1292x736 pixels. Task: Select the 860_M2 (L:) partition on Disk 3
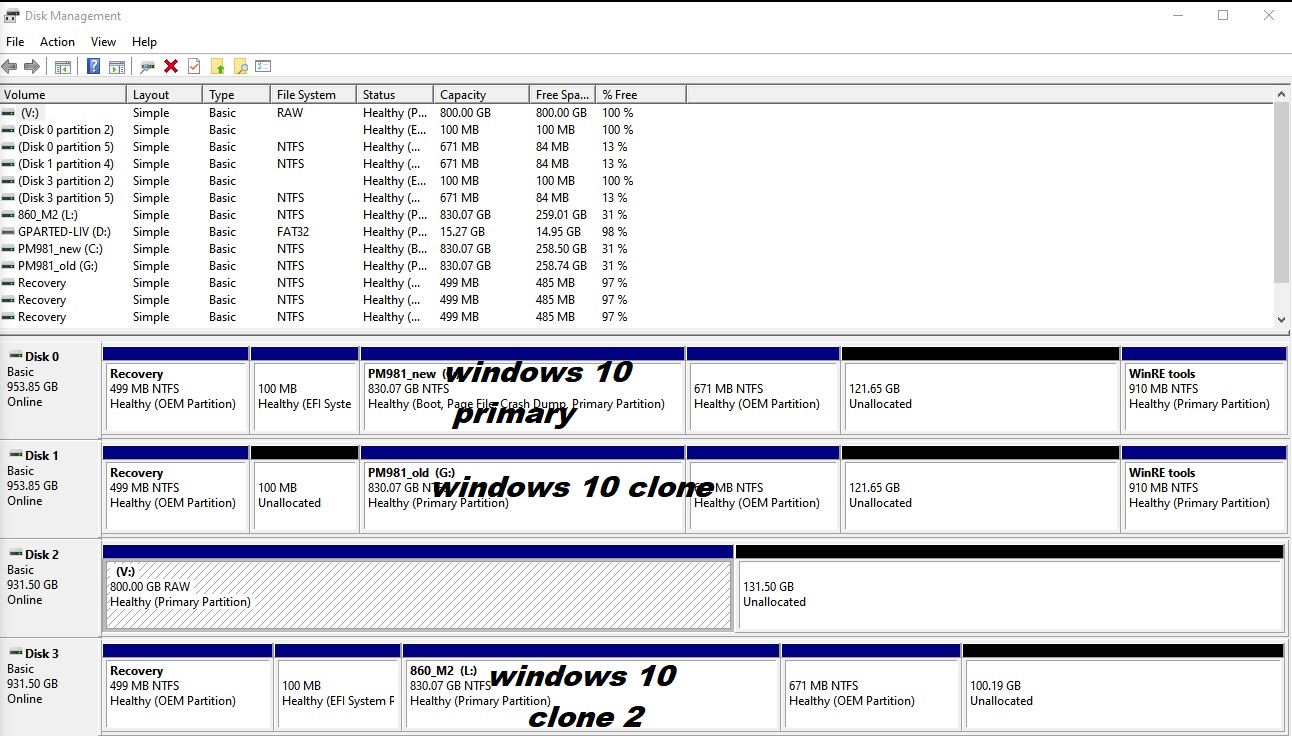591,687
